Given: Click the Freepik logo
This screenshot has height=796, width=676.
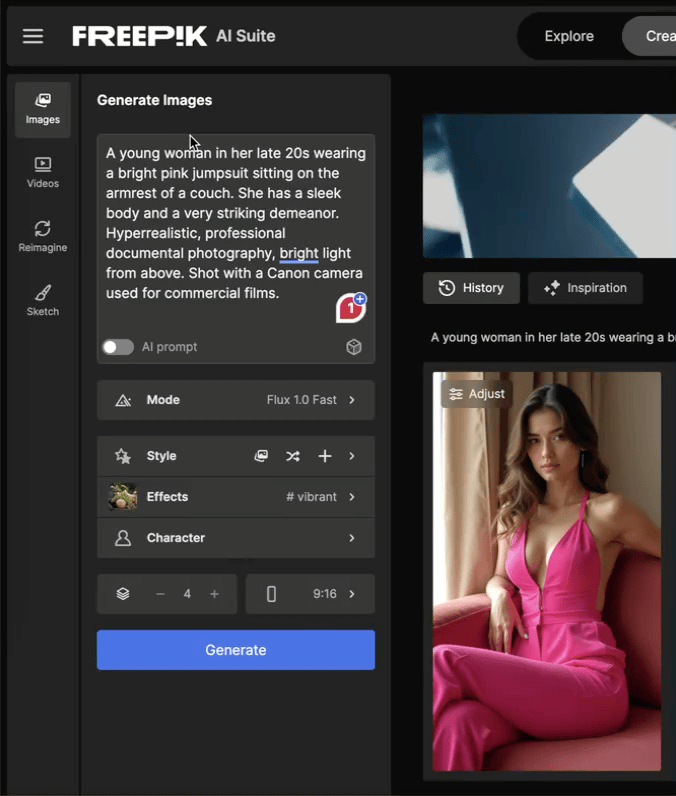Looking at the screenshot, I should coord(140,36).
